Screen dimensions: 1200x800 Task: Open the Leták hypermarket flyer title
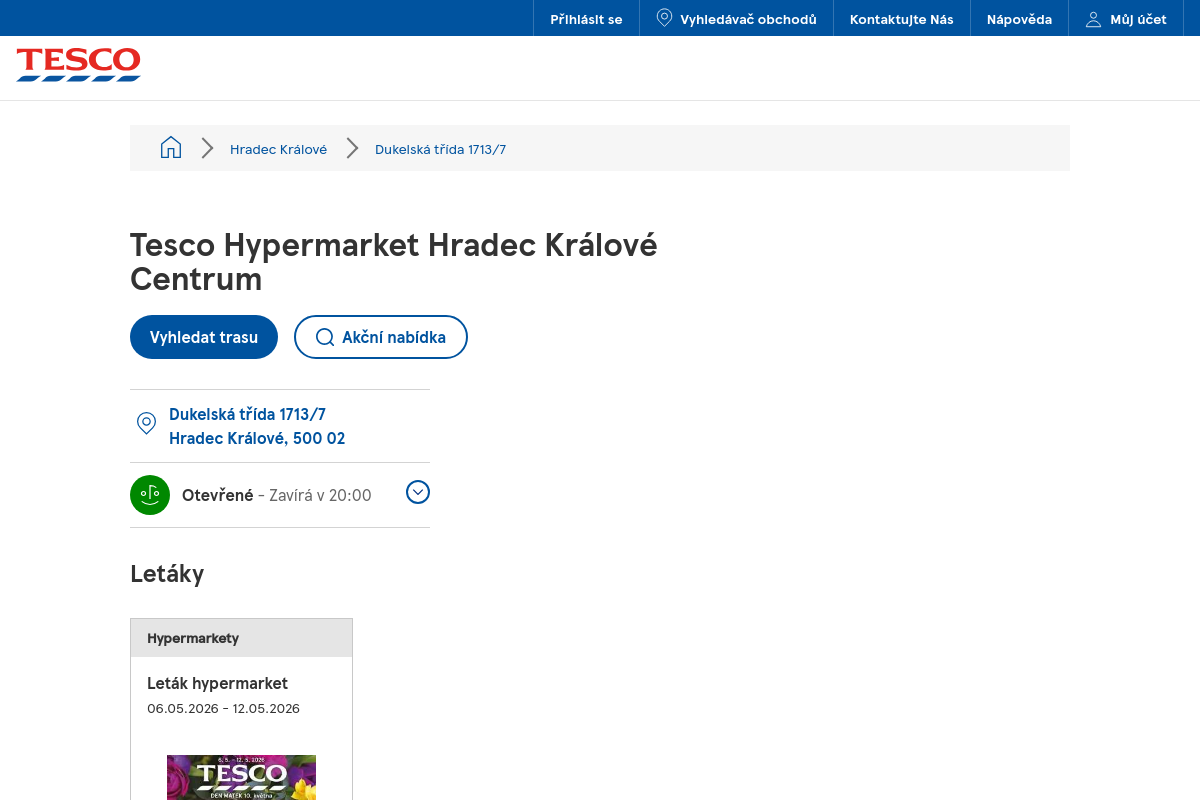[x=217, y=683]
